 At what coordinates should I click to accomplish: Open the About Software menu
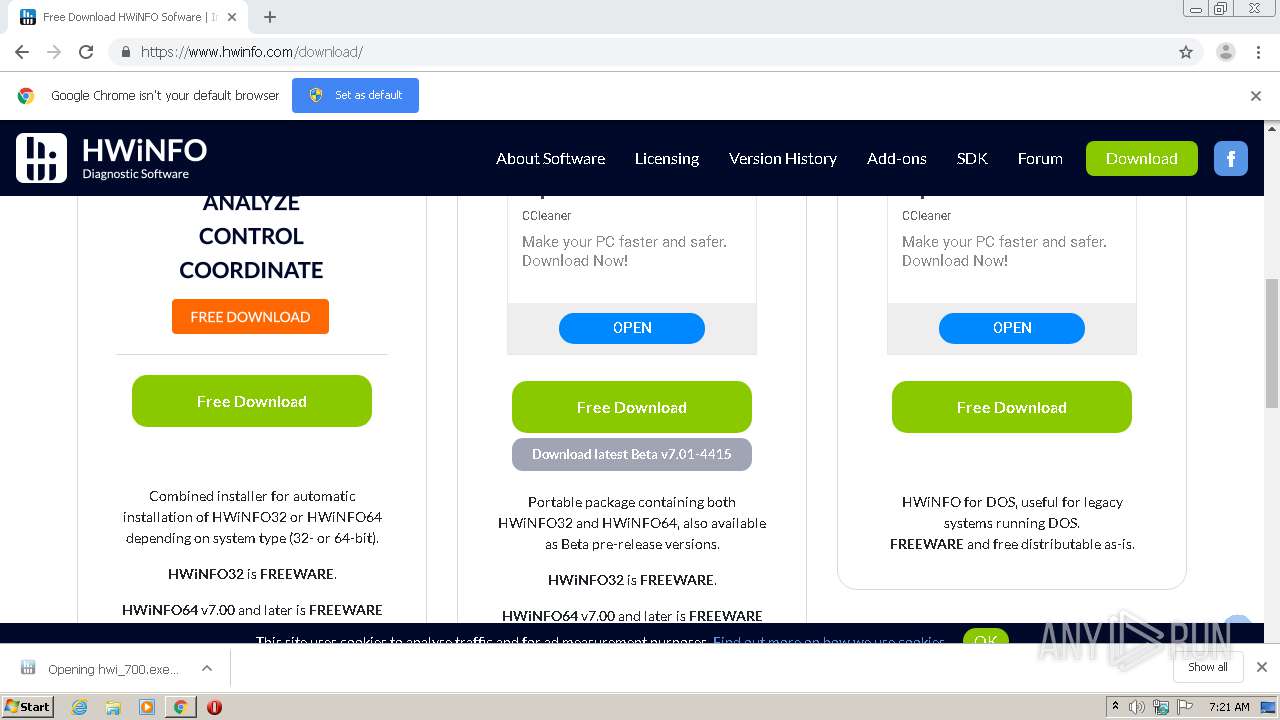coord(550,158)
